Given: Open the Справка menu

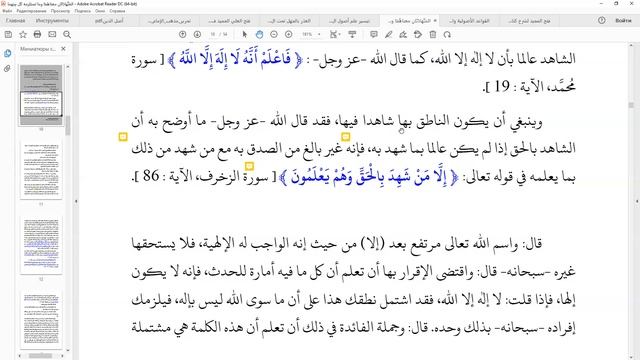Looking at the screenshot, I should click(x=117, y=11).
